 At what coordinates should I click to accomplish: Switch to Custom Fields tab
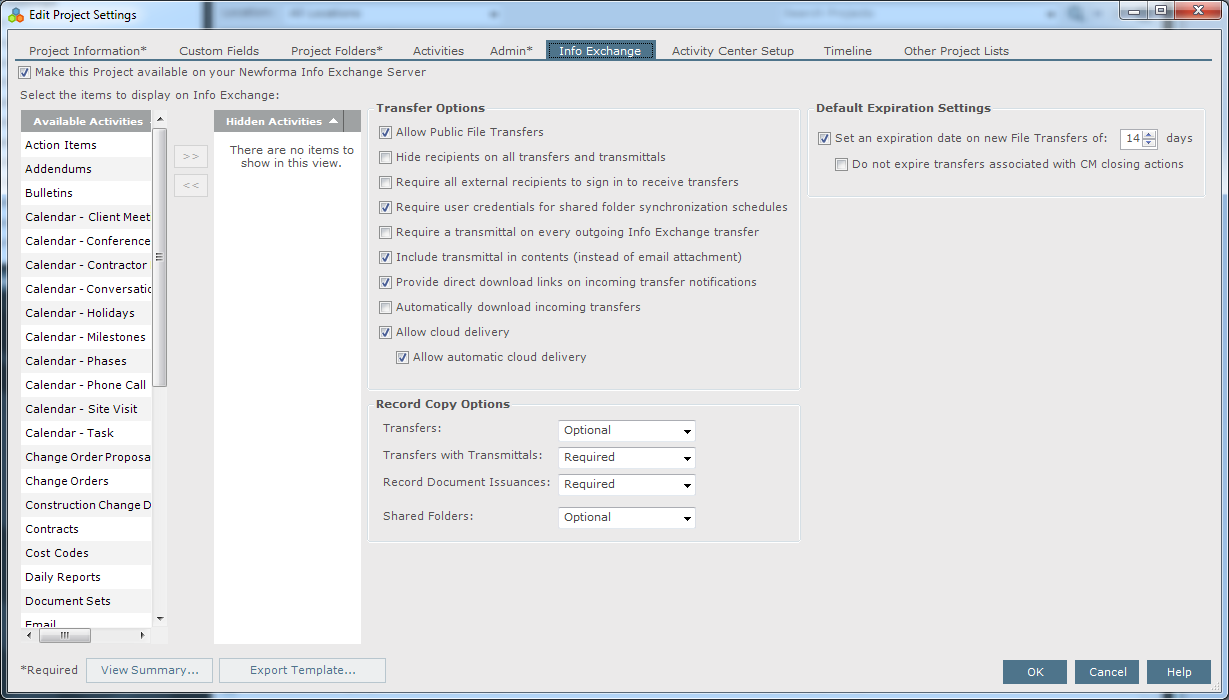[x=219, y=51]
